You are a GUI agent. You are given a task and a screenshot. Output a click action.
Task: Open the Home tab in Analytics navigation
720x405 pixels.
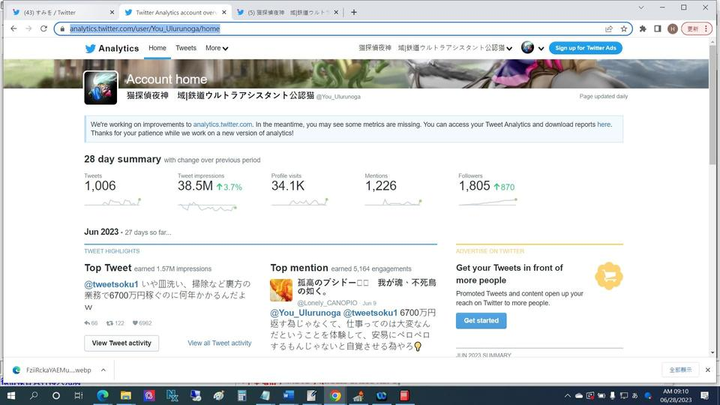157,48
